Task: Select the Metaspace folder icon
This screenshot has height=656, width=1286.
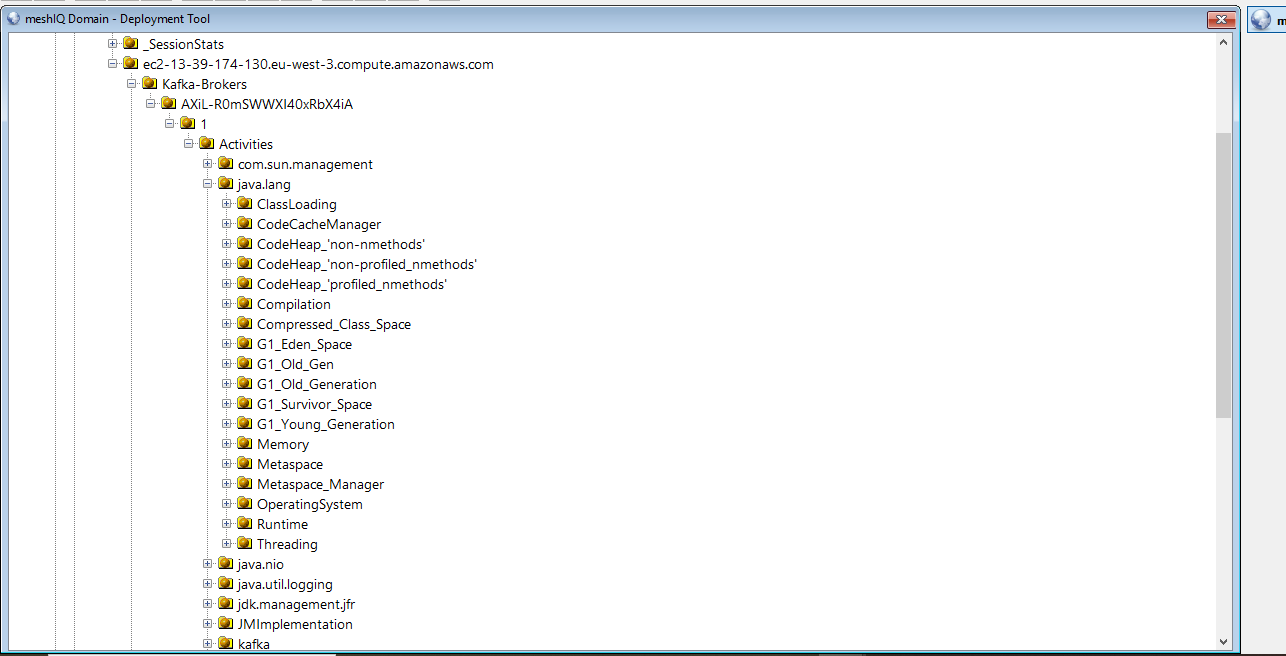Action: [245, 464]
